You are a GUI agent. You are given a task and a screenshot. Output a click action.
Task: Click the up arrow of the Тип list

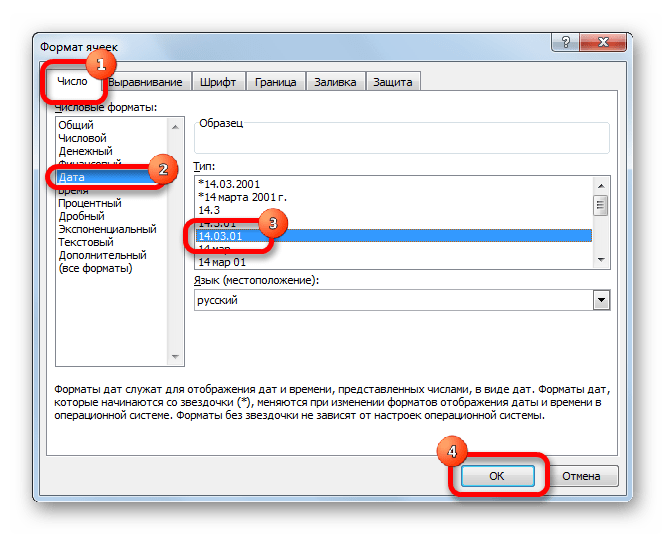click(x=601, y=186)
